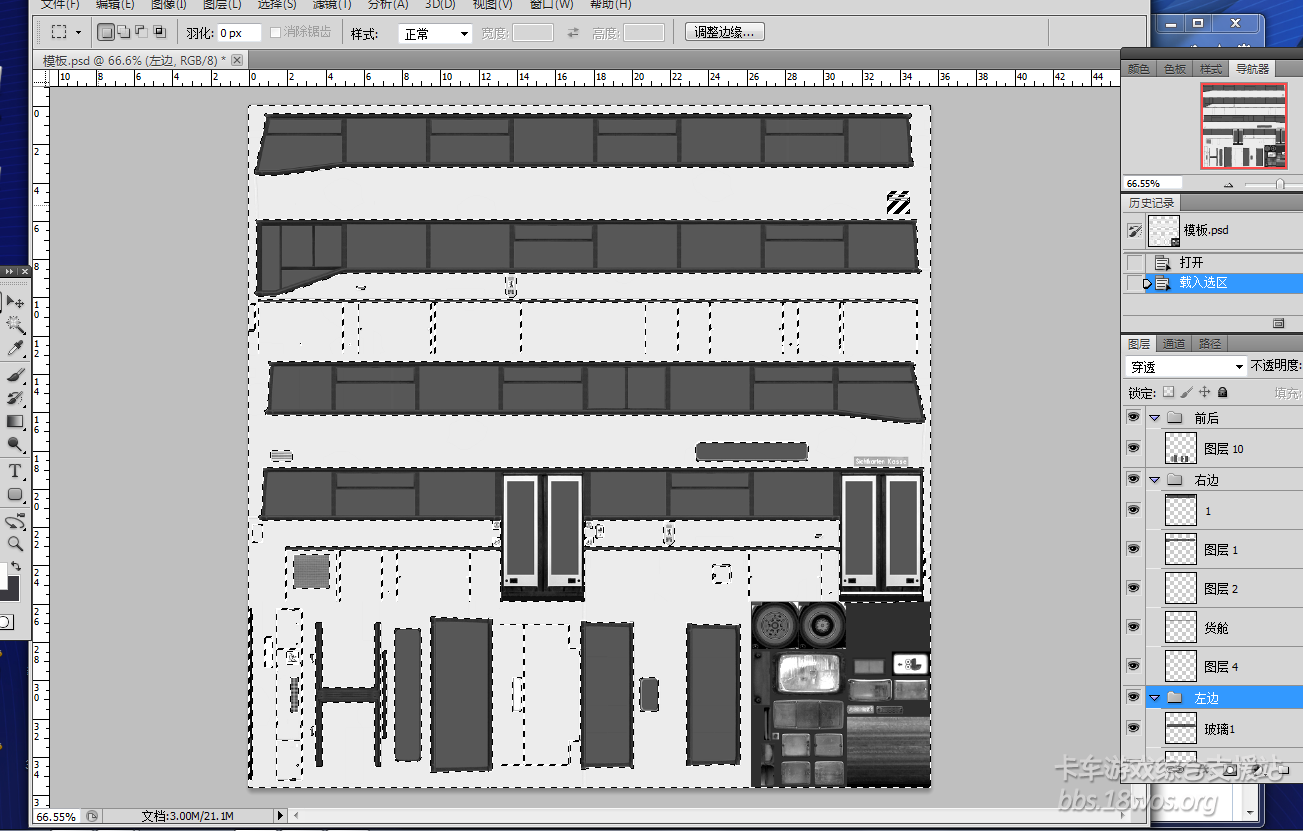
Task: Lock layer position icon
Action: [x=1205, y=393]
